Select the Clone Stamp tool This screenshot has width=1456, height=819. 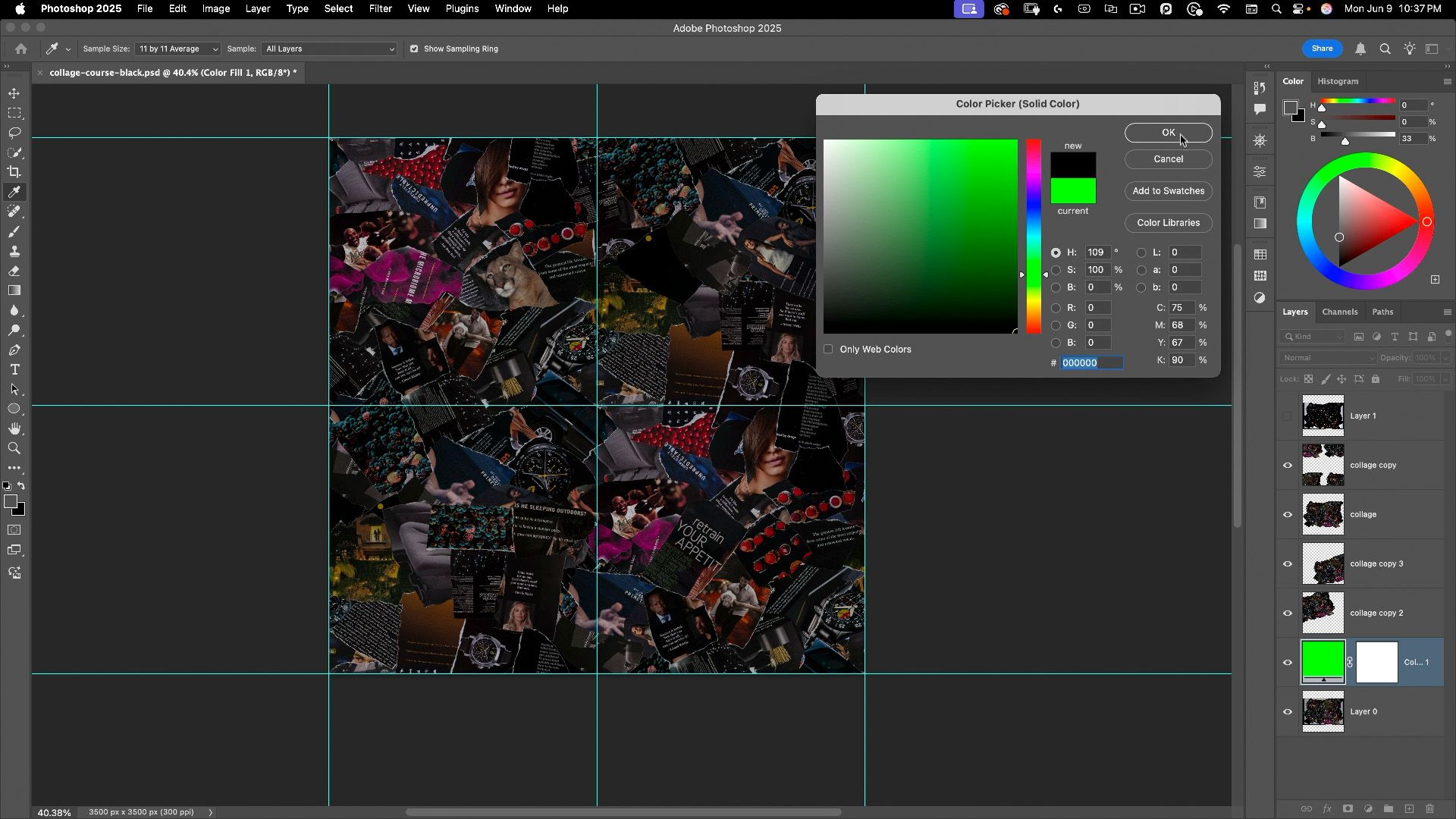pyautogui.click(x=14, y=251)
